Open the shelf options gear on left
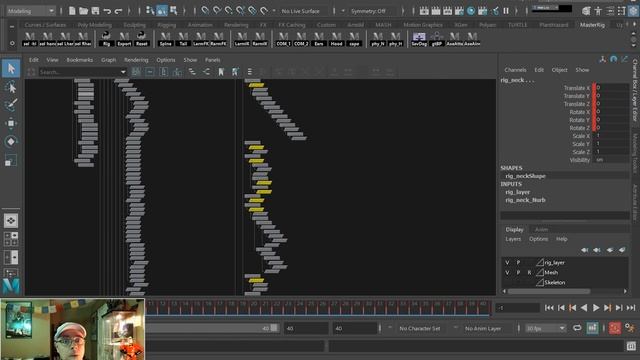Image resolution: width=640 pixels, height=360 pixels. [x=12, y=43]
